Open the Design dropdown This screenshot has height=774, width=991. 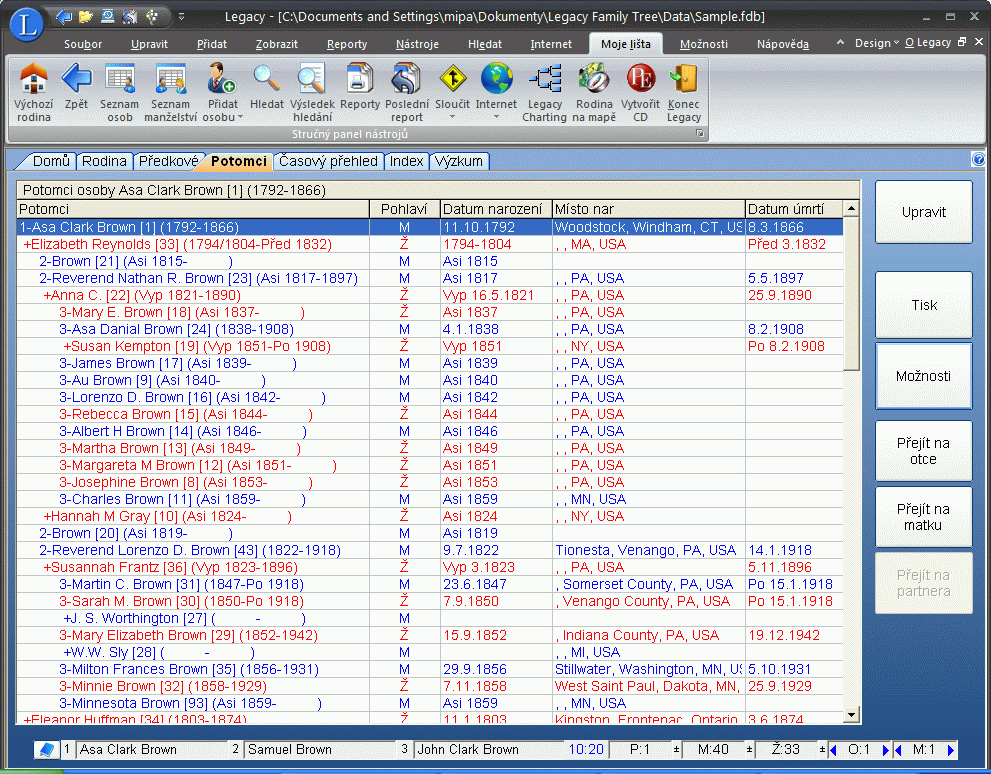877,43
